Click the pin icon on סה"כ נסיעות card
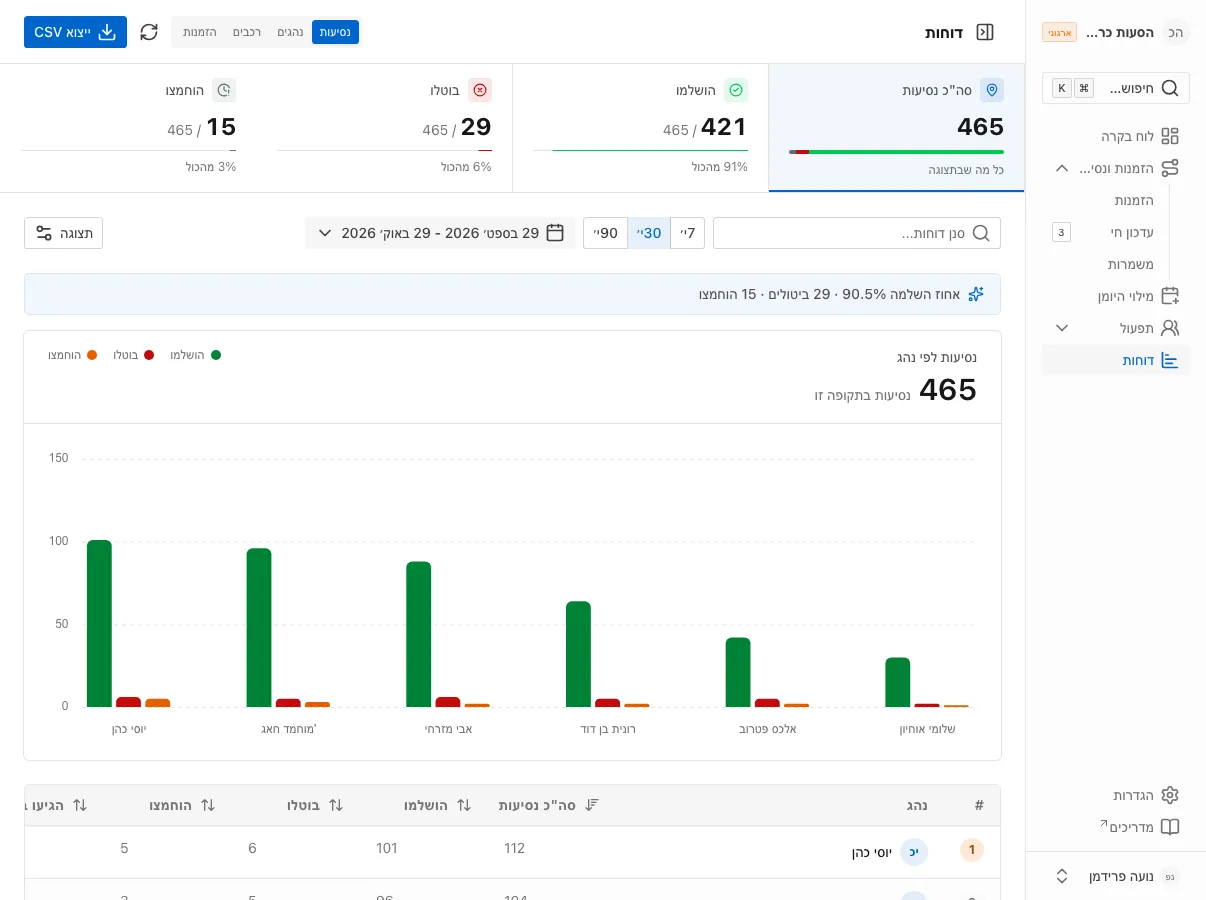Viewport: 1206px width, 900px height. [992, 90]
